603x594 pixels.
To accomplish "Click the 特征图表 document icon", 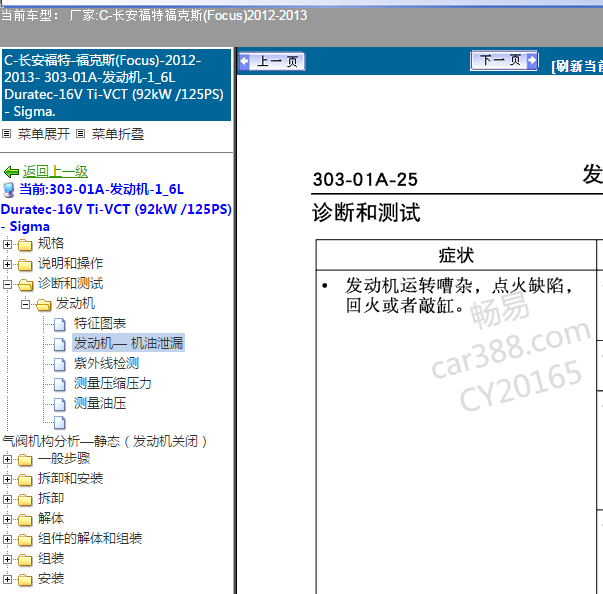I will pos(60,324).
